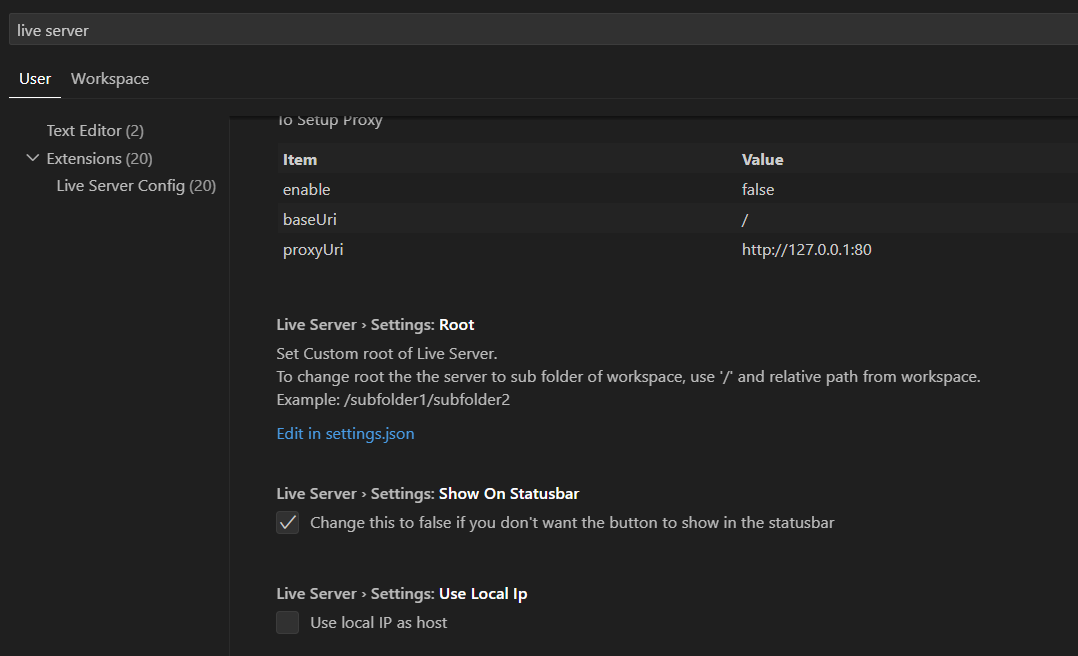
Task: Click the 'Live Server › Settings: Root' heading
Action: click(x=375, y=325)
